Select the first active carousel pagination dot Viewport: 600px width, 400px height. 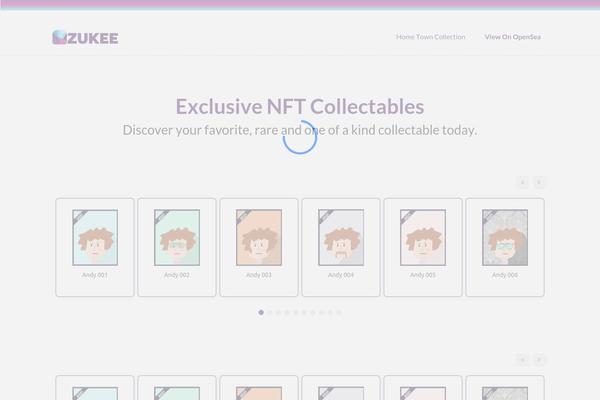click(x=261, y=312)
